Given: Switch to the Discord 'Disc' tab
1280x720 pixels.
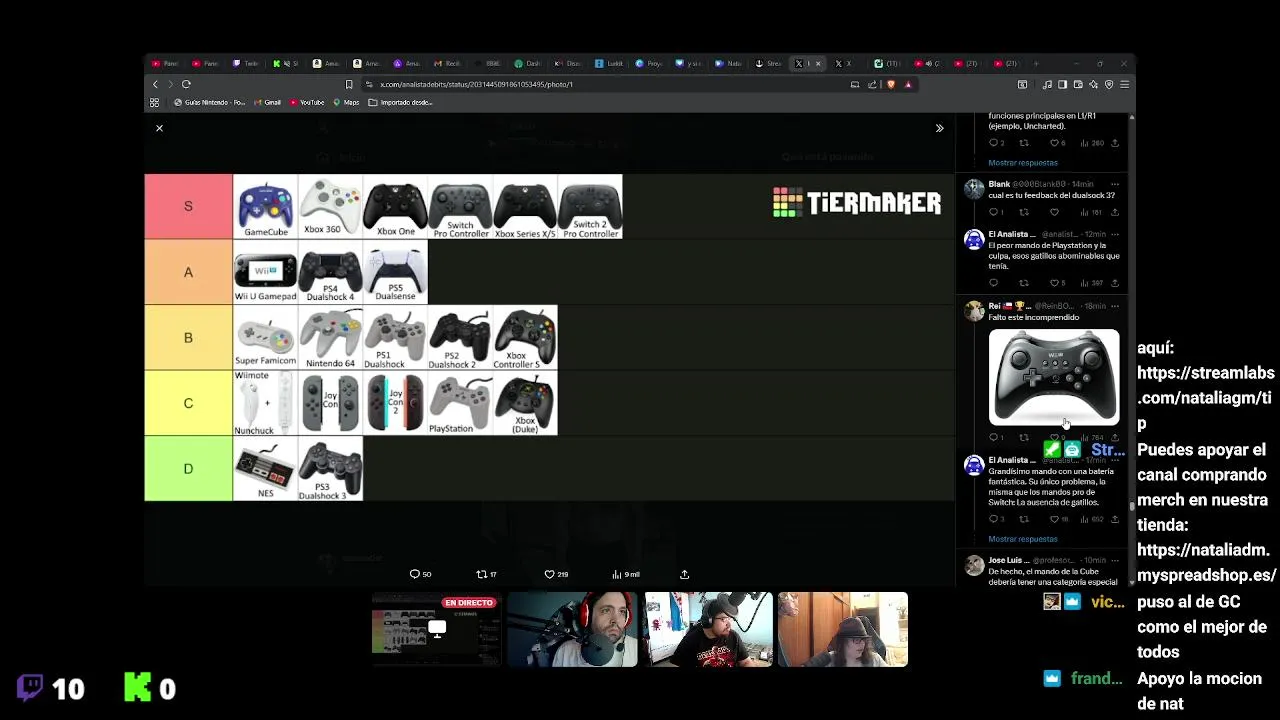Looking at the screenshot, I should coord(566,63).
